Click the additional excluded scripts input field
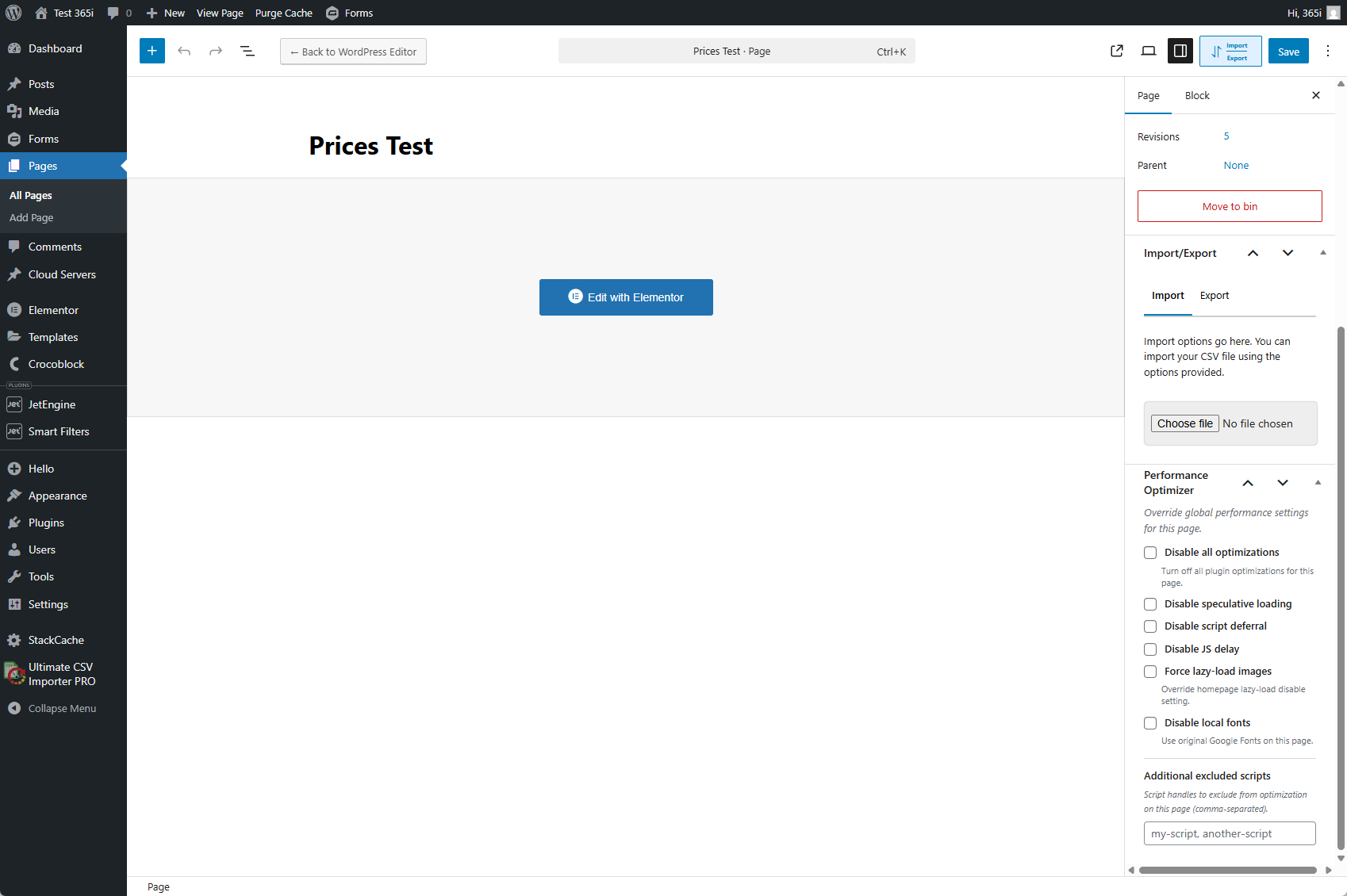Image resolution: width=1347 pixels, height=896 pixels. click(1230, 833)
